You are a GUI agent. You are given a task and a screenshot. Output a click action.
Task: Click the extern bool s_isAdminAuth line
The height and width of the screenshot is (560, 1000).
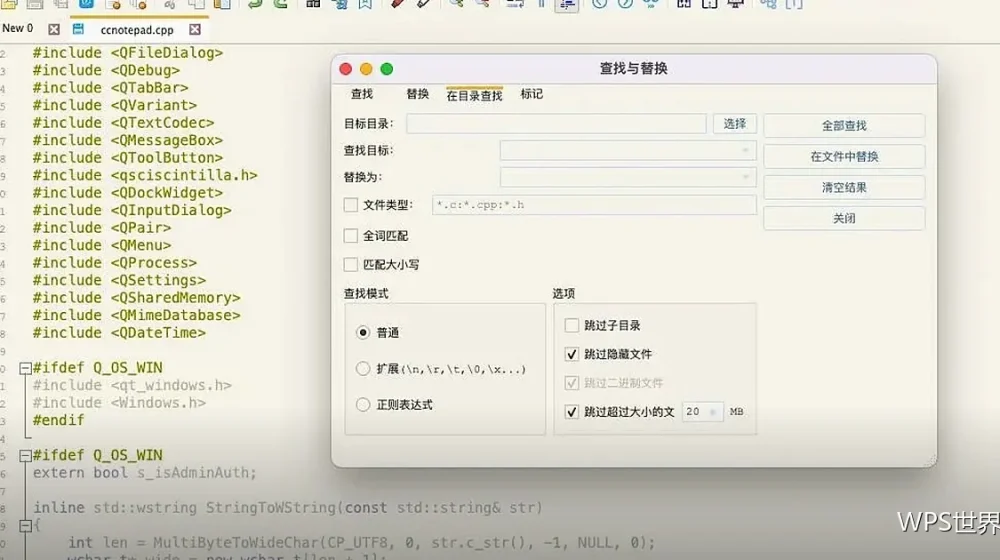tap(145, 473)
